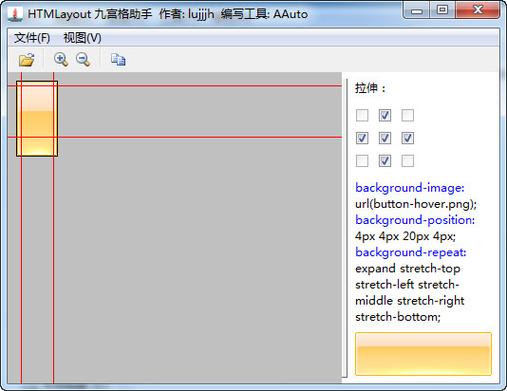Image resolution: width=507 pixels, height=391 pixels.
Task: Click the upper horizontal red guide line
Action: [175, 86]
